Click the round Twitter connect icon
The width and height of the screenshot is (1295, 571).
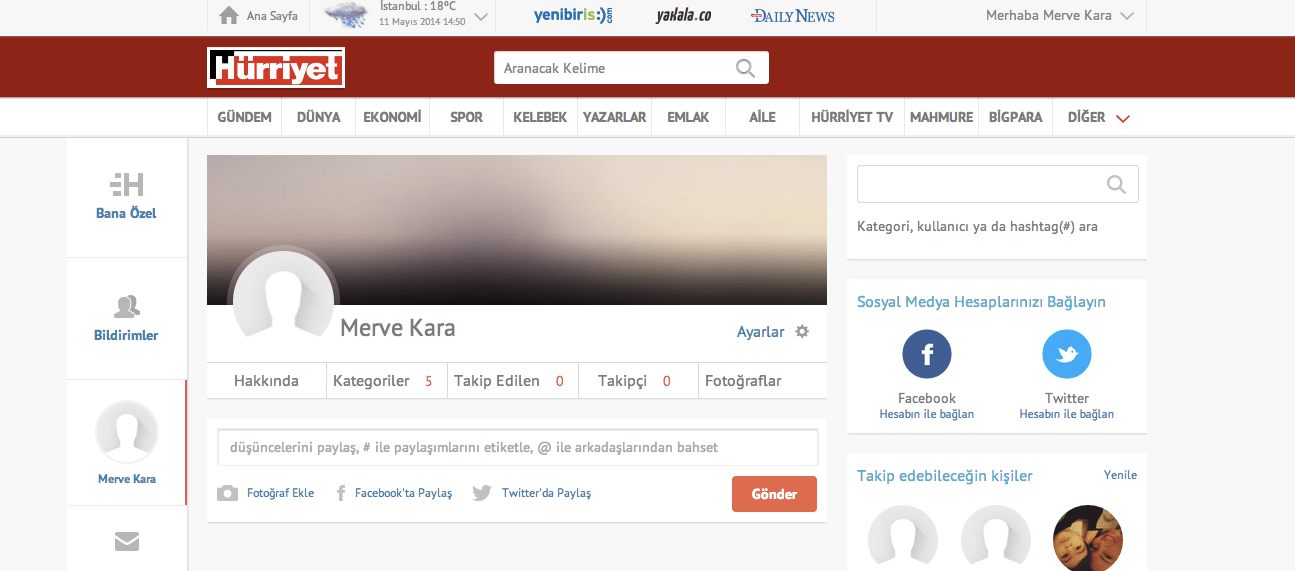tap(1067, 354)
